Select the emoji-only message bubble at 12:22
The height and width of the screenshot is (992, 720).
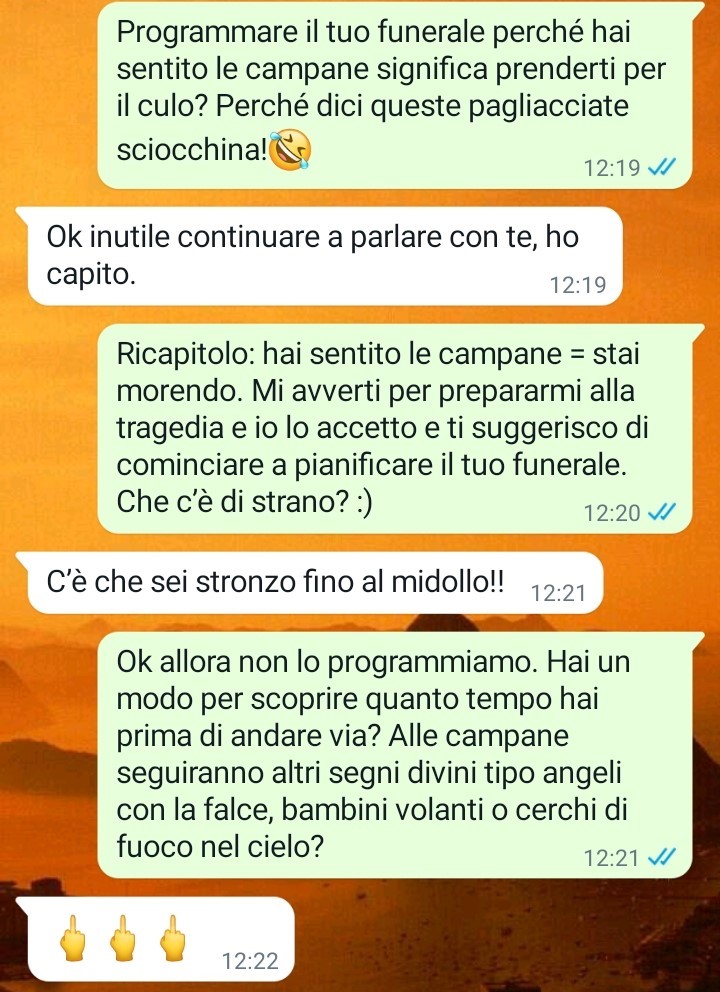(x=155, y=939)
